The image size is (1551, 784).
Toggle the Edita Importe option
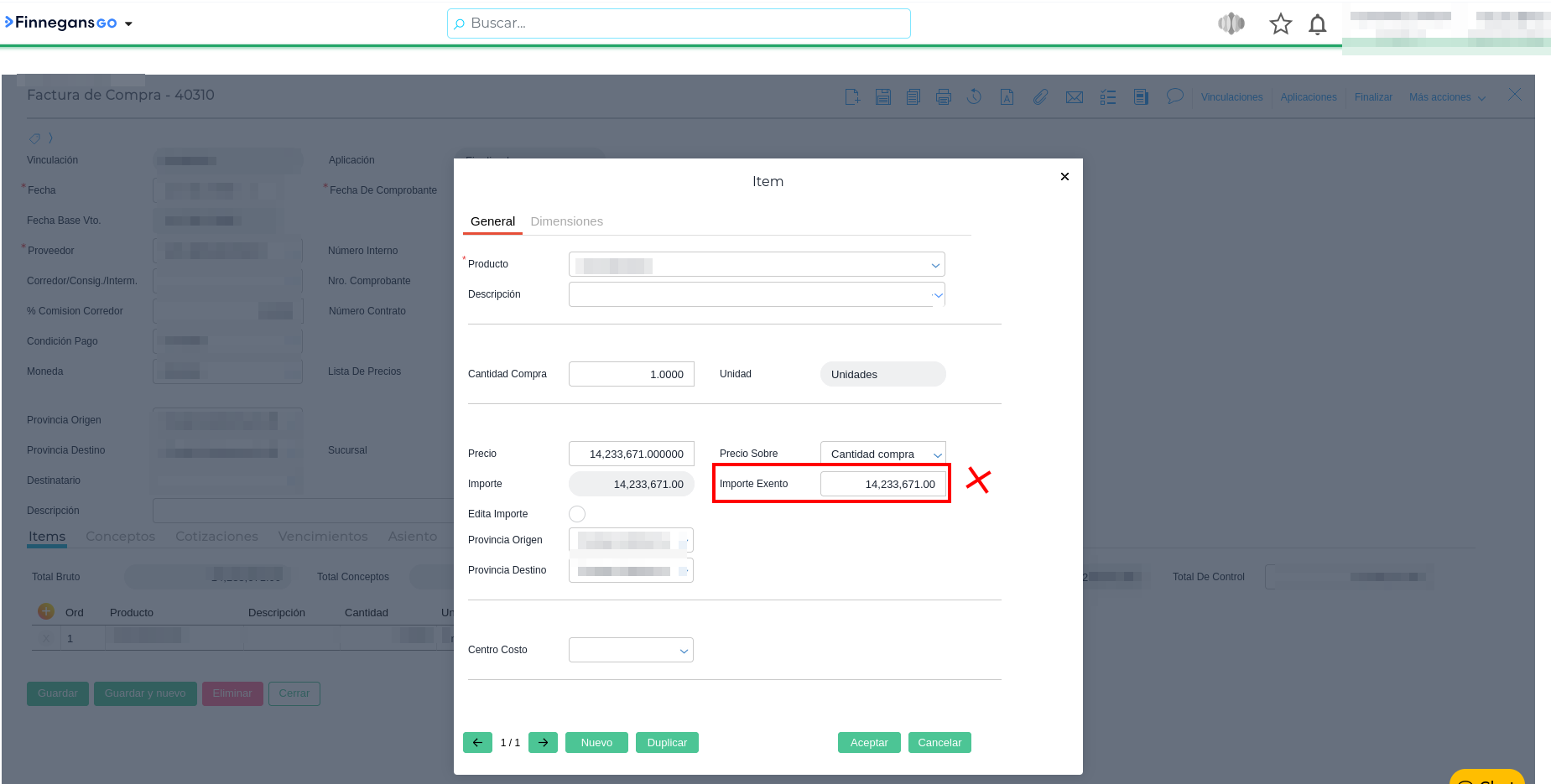coord(577,514)
